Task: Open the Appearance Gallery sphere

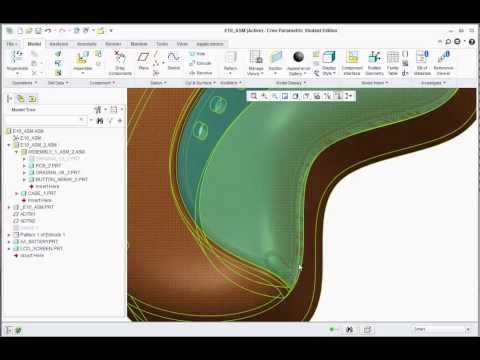Action: pyautogui.click(x=298, y=57)
